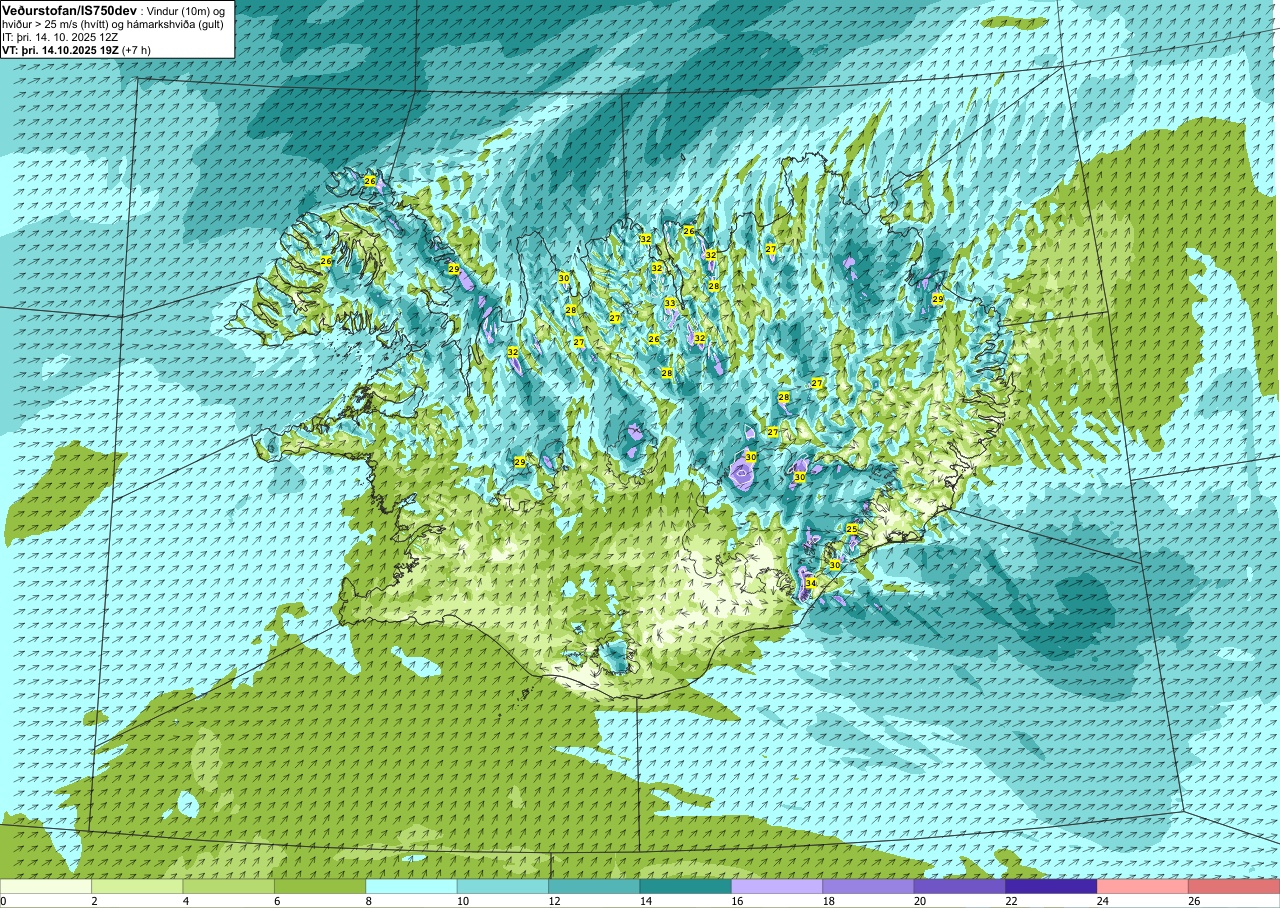Select the legend scale number 22
The width and height of the screenshot is (1280, 908).
[1012, 901]
